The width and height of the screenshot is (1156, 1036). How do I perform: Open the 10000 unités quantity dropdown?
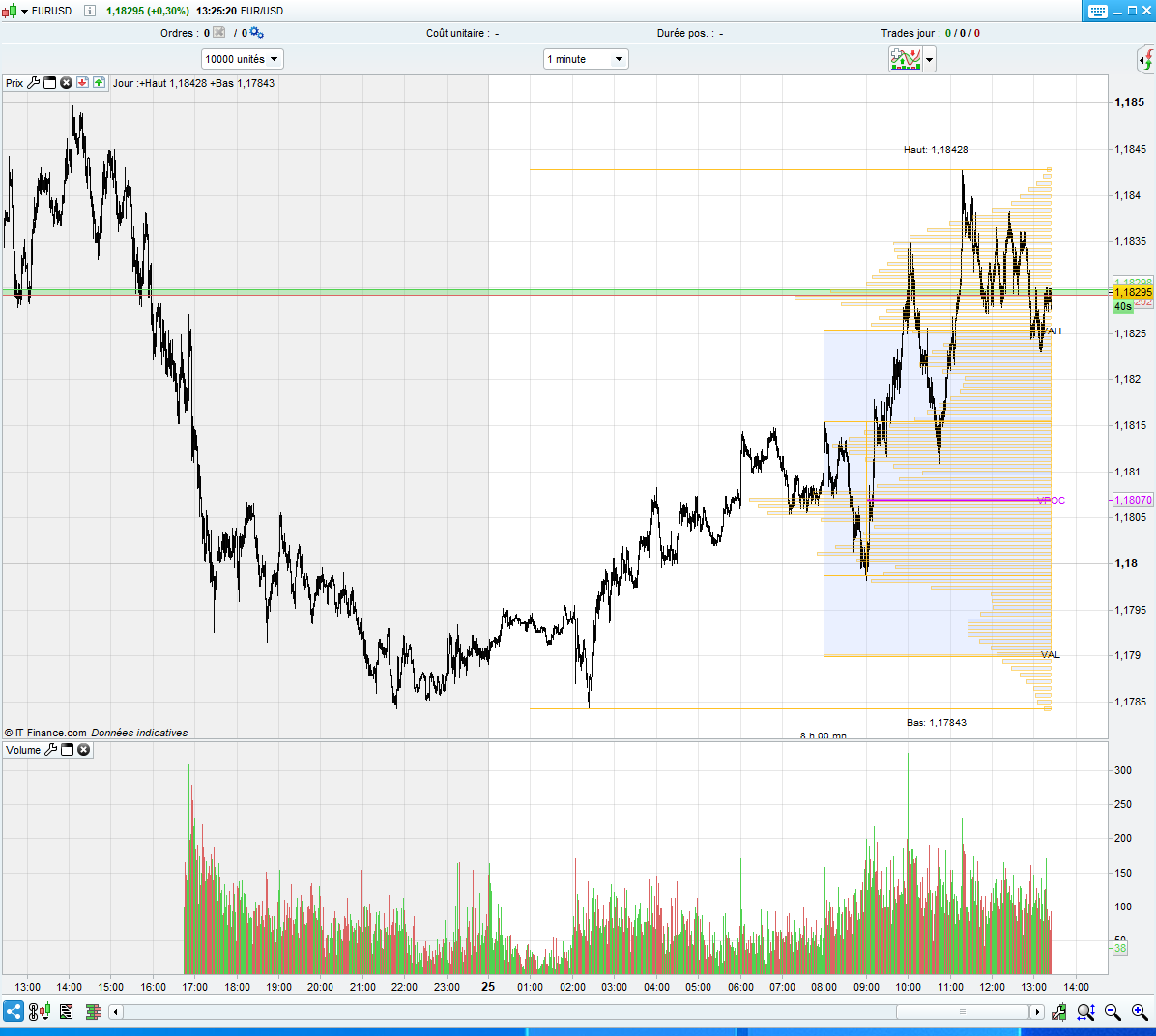[x=242, y=59]
